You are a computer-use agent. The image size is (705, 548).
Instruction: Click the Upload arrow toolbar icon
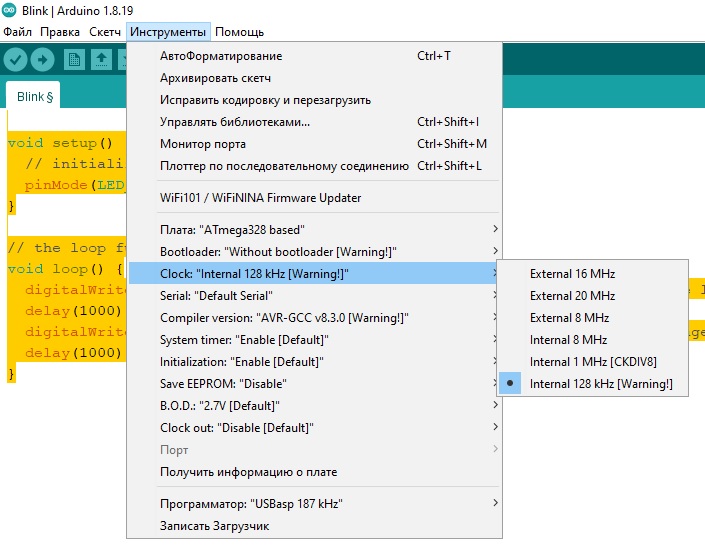coord(43,59)
